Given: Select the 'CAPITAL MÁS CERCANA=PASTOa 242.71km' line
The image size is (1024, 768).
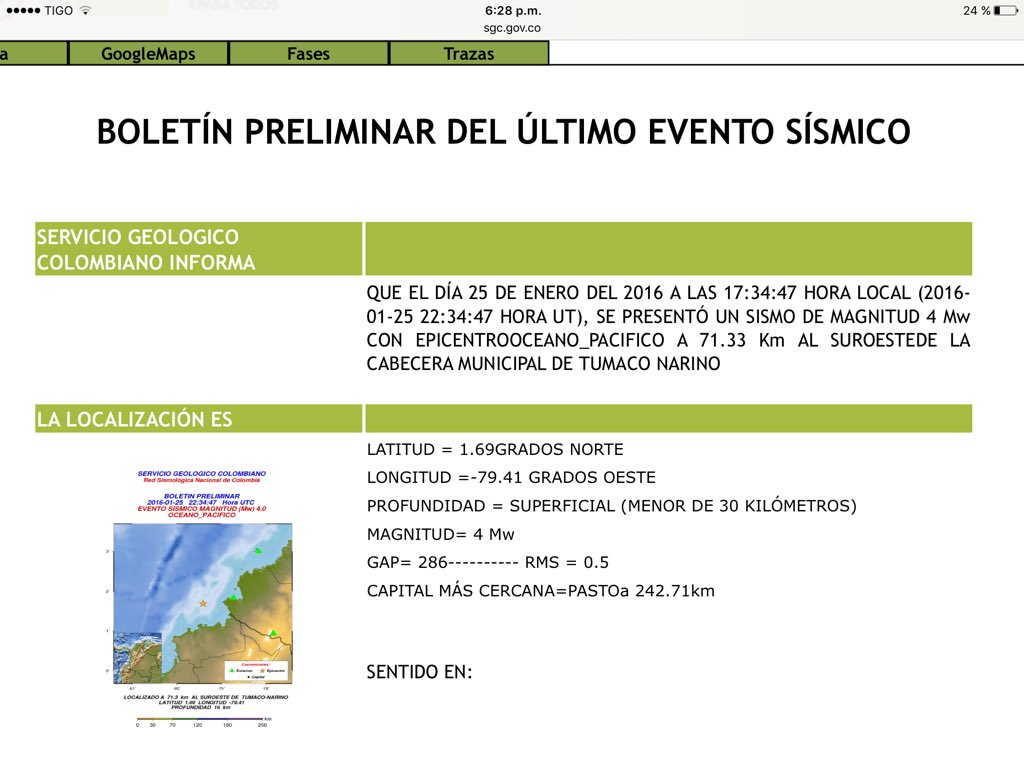Looking at the screenshot, I should [x=540, y=591].
